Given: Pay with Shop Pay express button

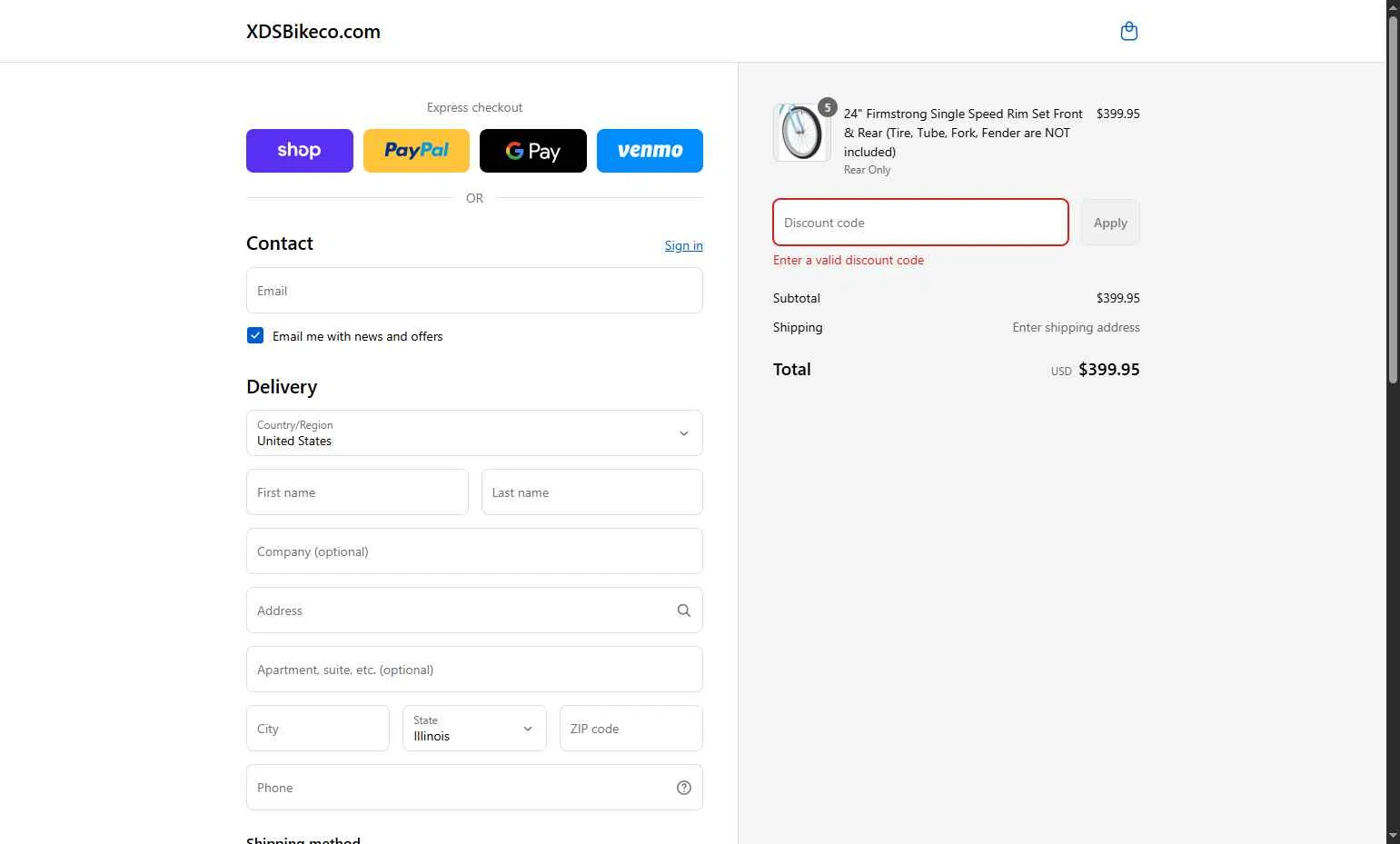Looking at the screenshot, I should click(x=300, y=151).
